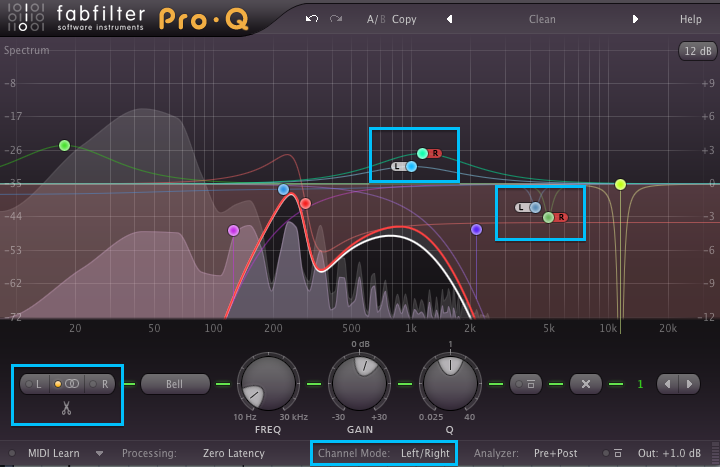Open the 12 dB display range selector
The image size is (720, 467).
pyautogui.click(x=698, y=51)
